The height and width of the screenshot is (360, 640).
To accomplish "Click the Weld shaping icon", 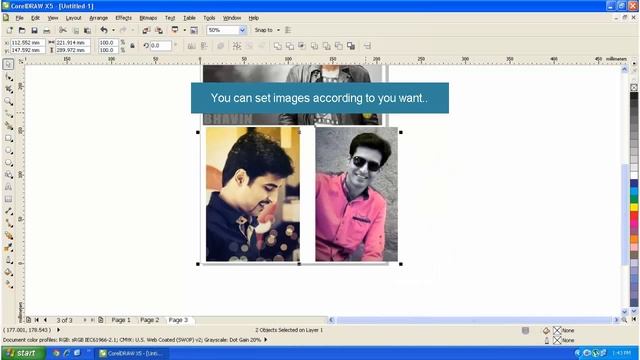I will coord(278,46).
